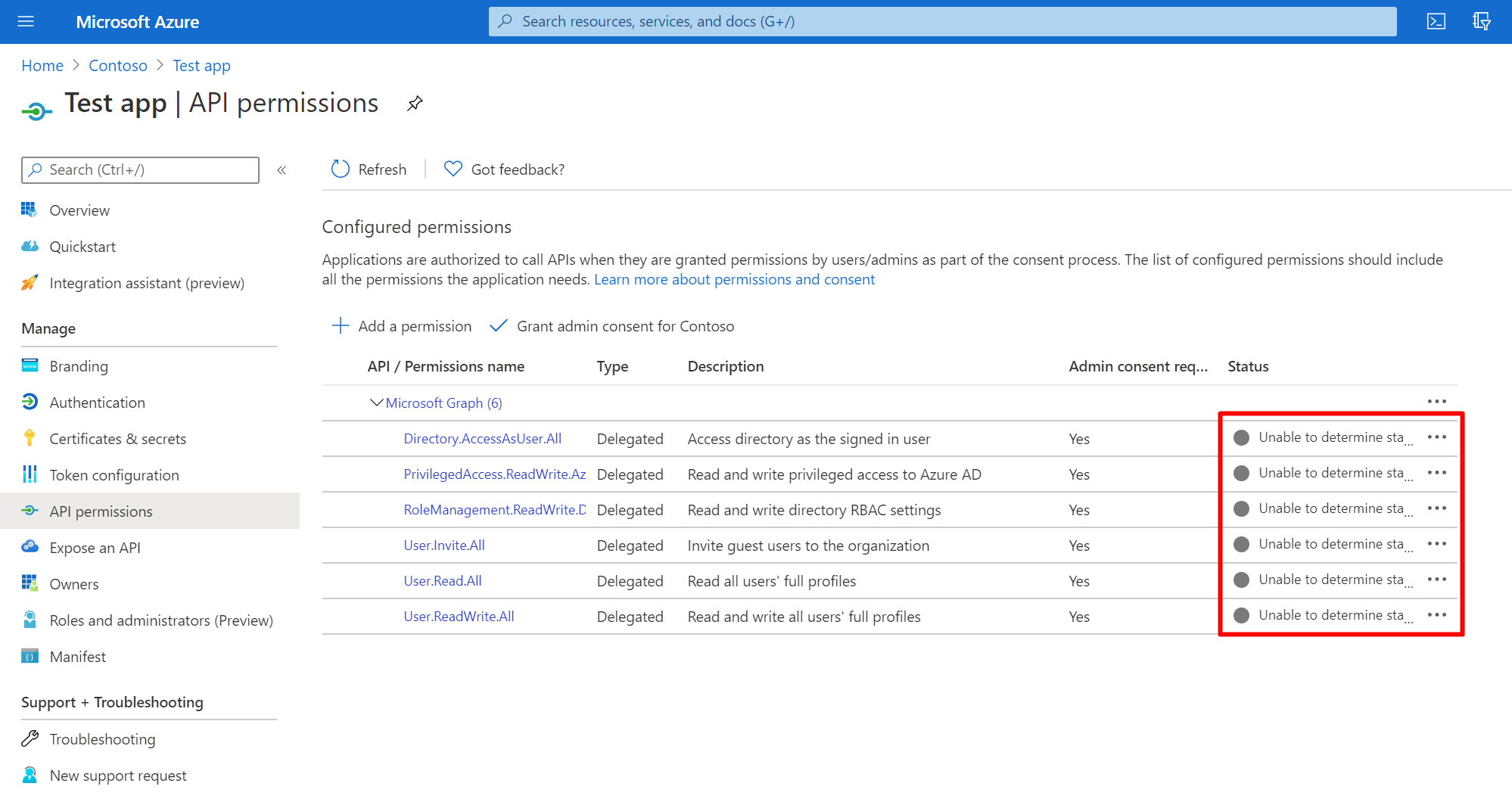Pin the API permissions page
Screen dimensions: 1512x805
tap(414, 103)
